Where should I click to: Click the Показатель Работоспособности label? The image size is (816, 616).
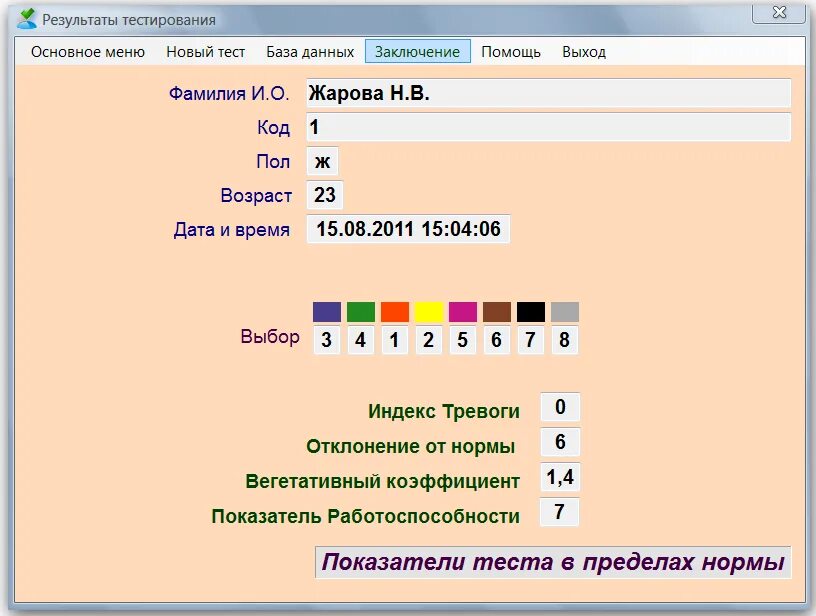[366, 516]
